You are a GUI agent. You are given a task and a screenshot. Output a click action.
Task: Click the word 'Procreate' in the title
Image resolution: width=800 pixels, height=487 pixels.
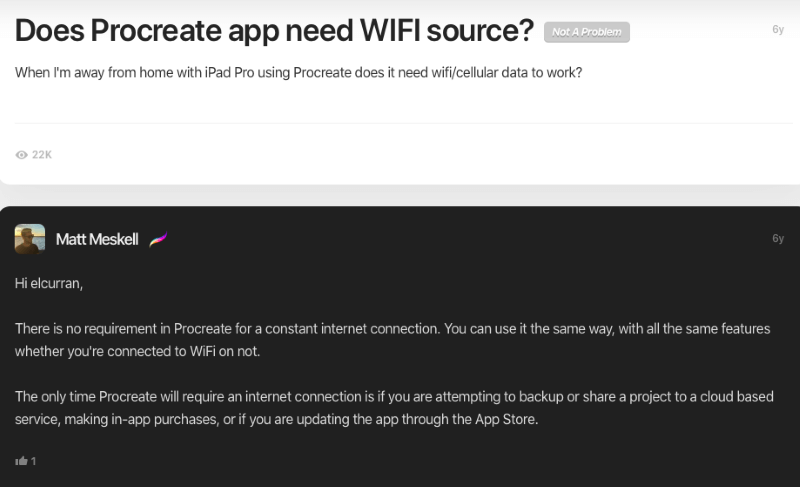click(156, 31)
